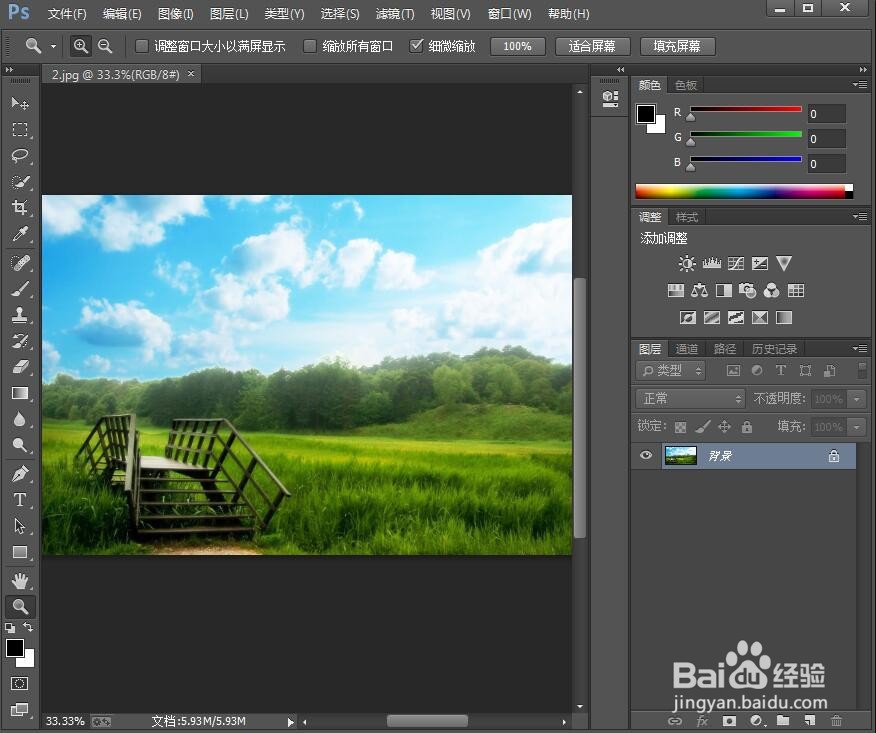The width and height of the screenshot is (876, 733).
Task: Select the Dodge tool
Action: 20,445
